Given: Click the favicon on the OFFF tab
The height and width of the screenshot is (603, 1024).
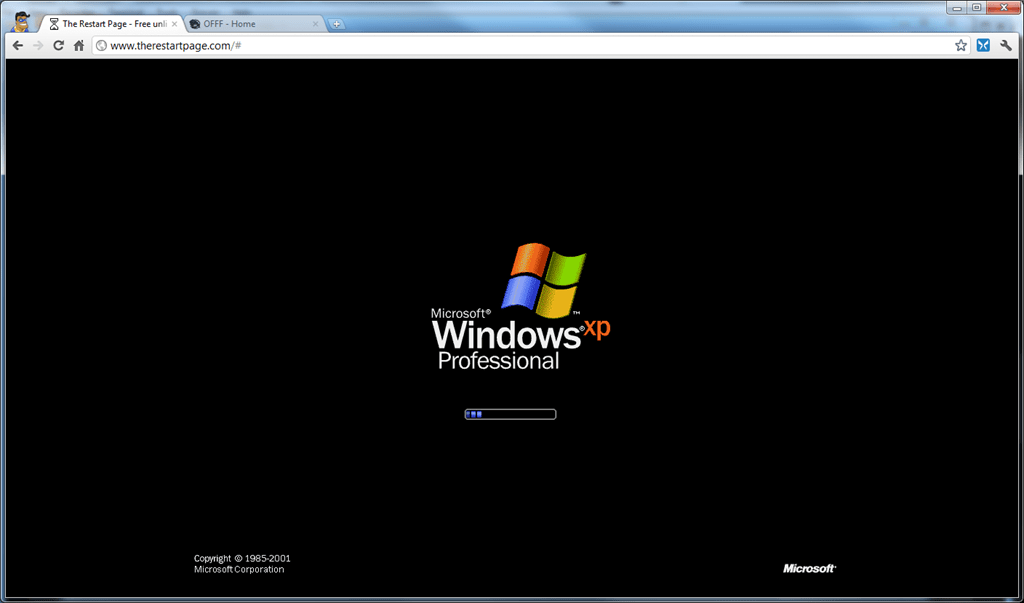Looking at the screenshot, I should point(194,21).
